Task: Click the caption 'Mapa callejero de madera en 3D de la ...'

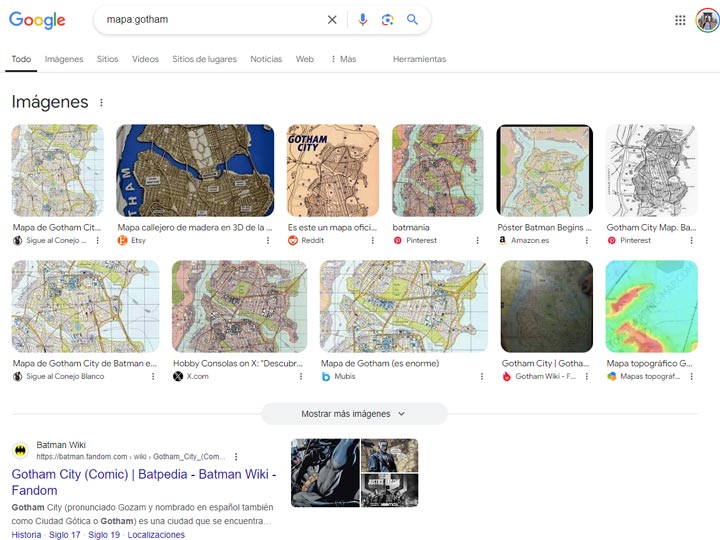Action: [195, 228]
